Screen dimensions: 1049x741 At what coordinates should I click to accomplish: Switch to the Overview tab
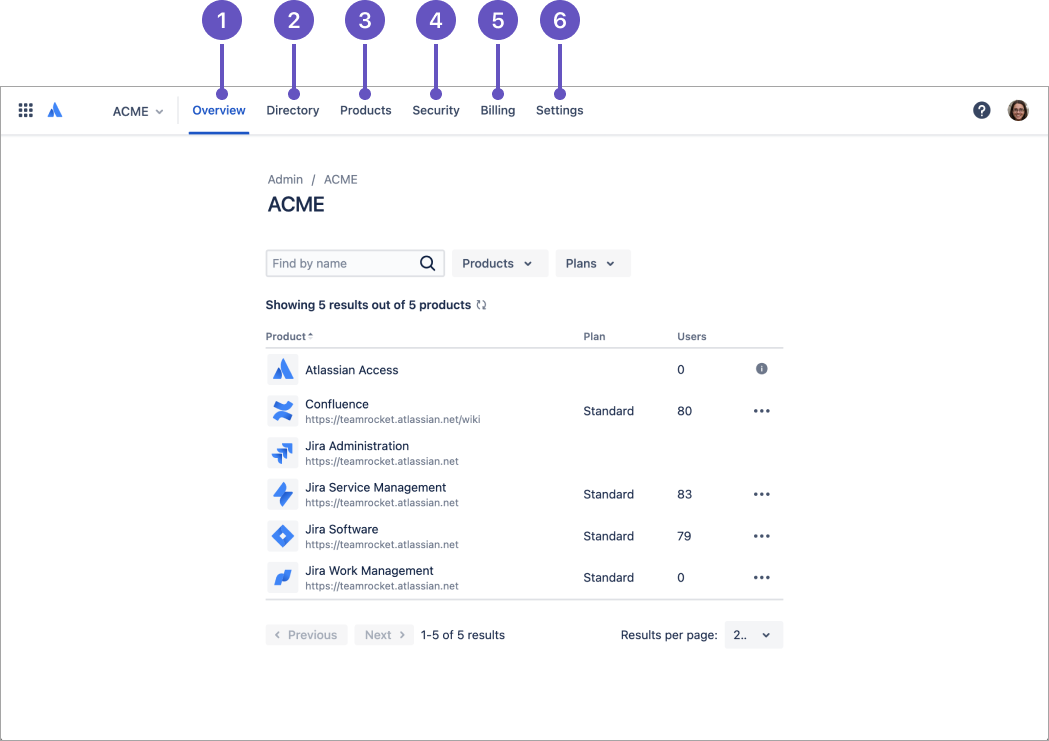[x=219, y=110]
